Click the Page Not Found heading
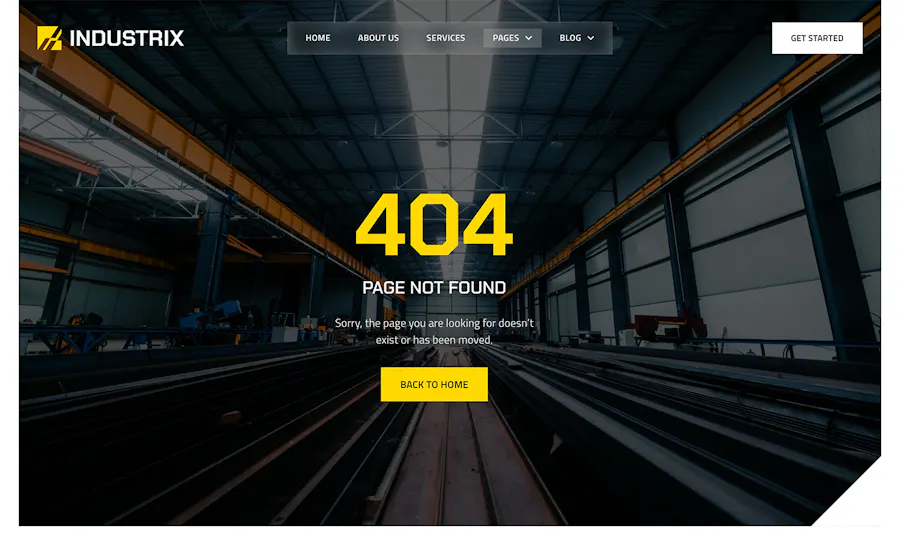The height and width of the screenshot is (545, 900). point(434,287)
